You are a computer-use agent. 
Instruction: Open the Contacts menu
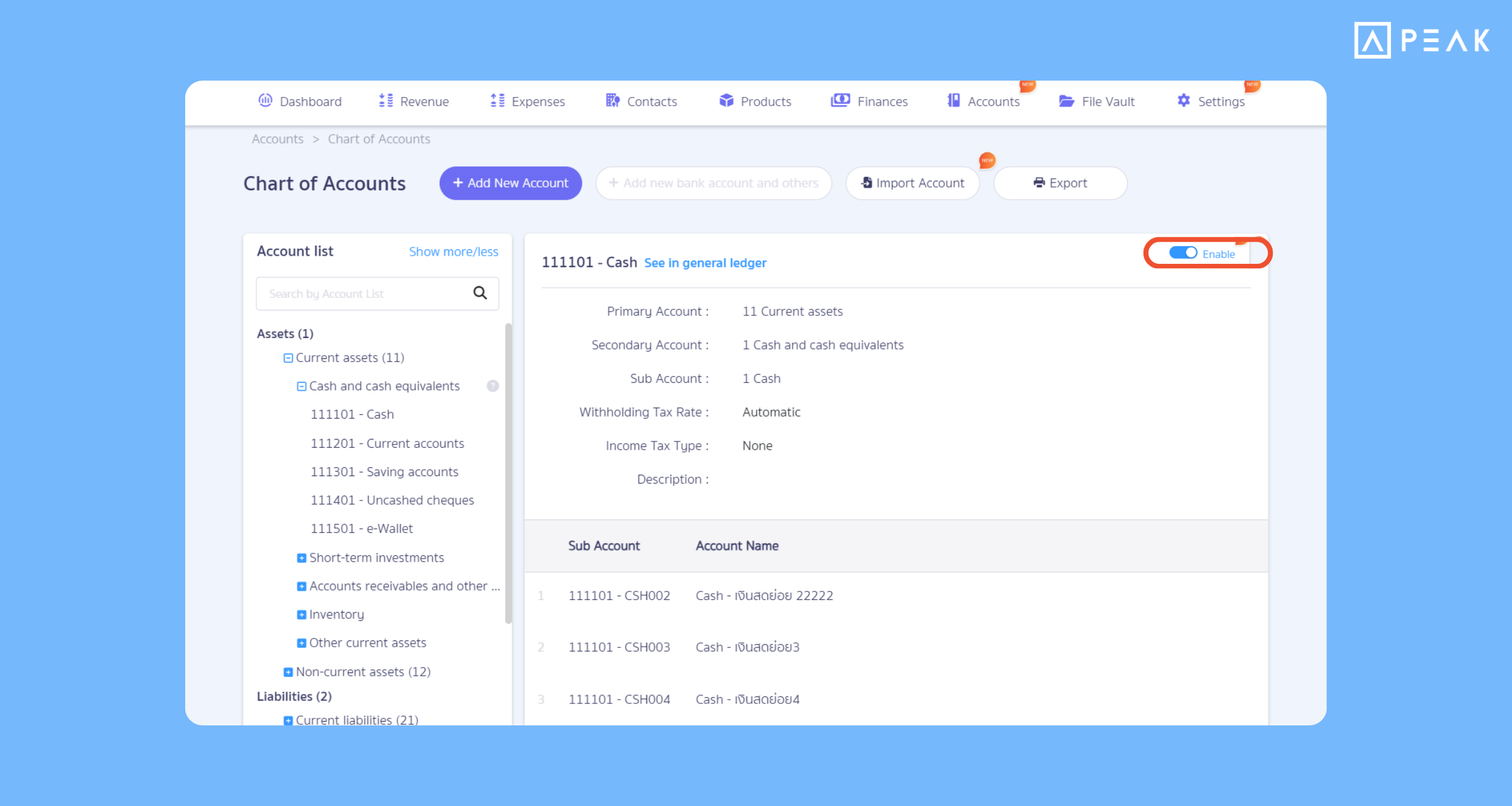641,101
